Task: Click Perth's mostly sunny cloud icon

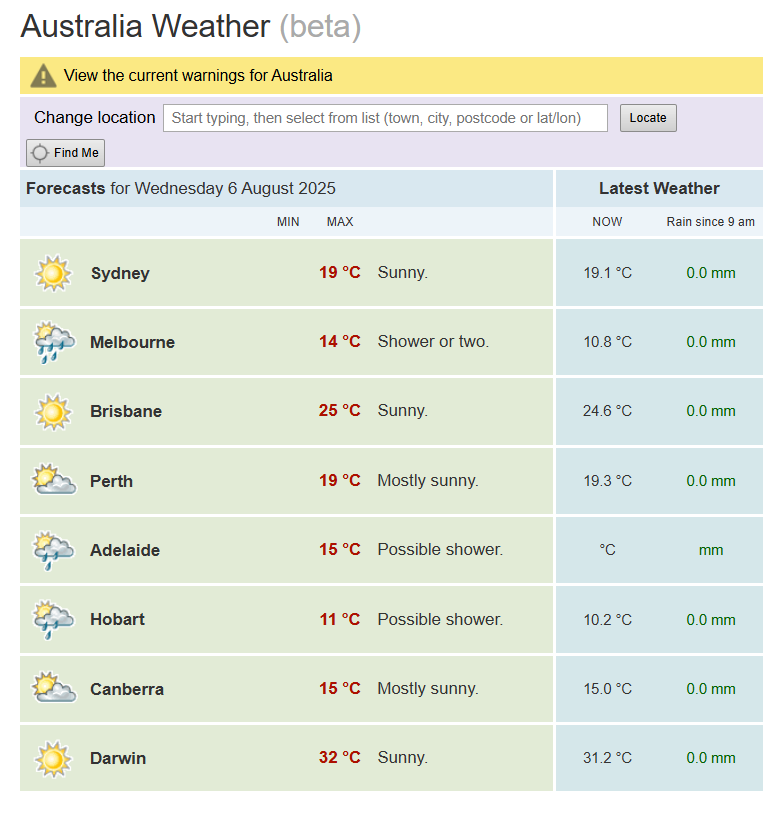Action: pyautogui.click(x=53, y=481)
